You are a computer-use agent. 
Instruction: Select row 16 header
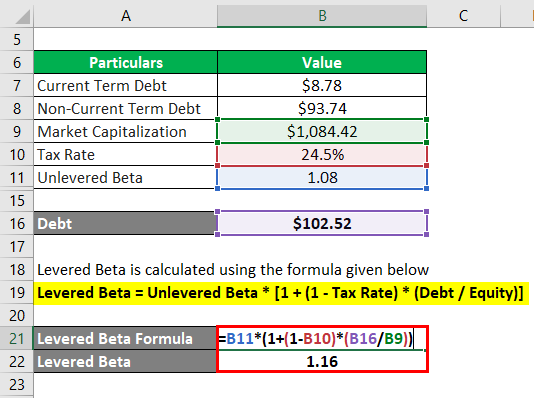click(x=17, y=224)
